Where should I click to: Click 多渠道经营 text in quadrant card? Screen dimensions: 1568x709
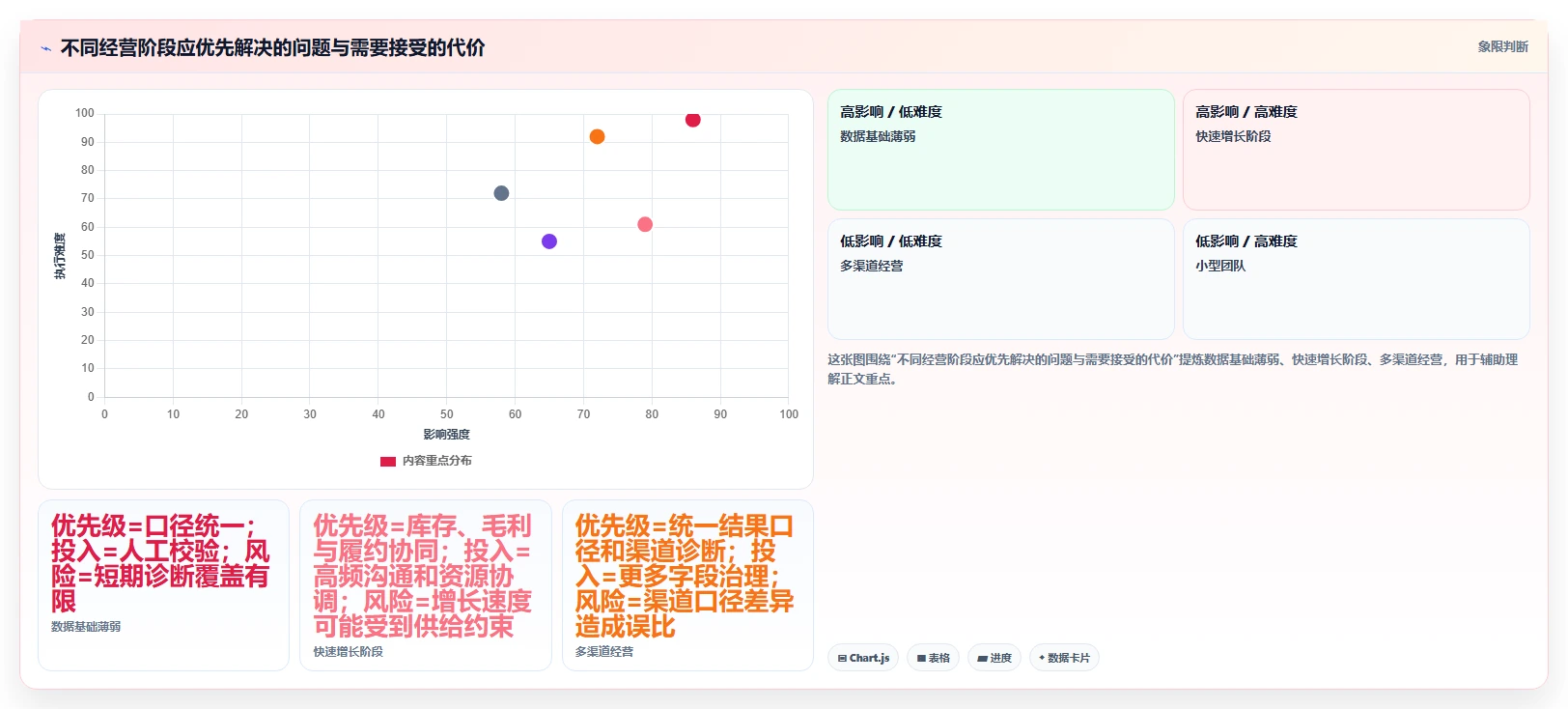click(x=871, y=266)
